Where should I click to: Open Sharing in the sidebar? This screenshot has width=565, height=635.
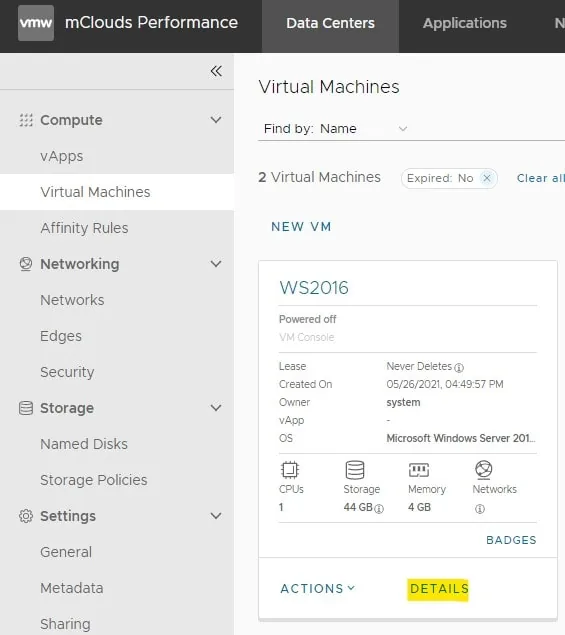pos(117,624)
